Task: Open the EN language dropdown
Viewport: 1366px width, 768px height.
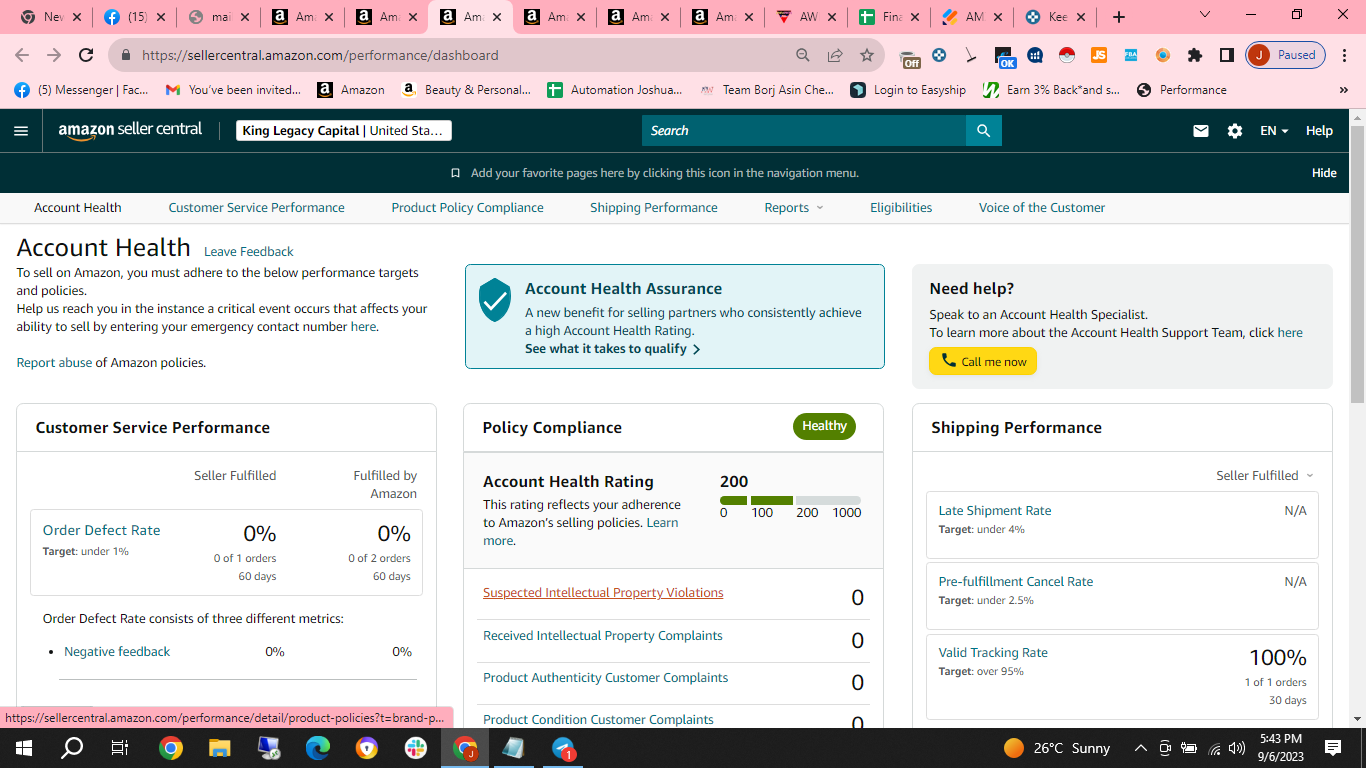Action: click(1274, 131)
